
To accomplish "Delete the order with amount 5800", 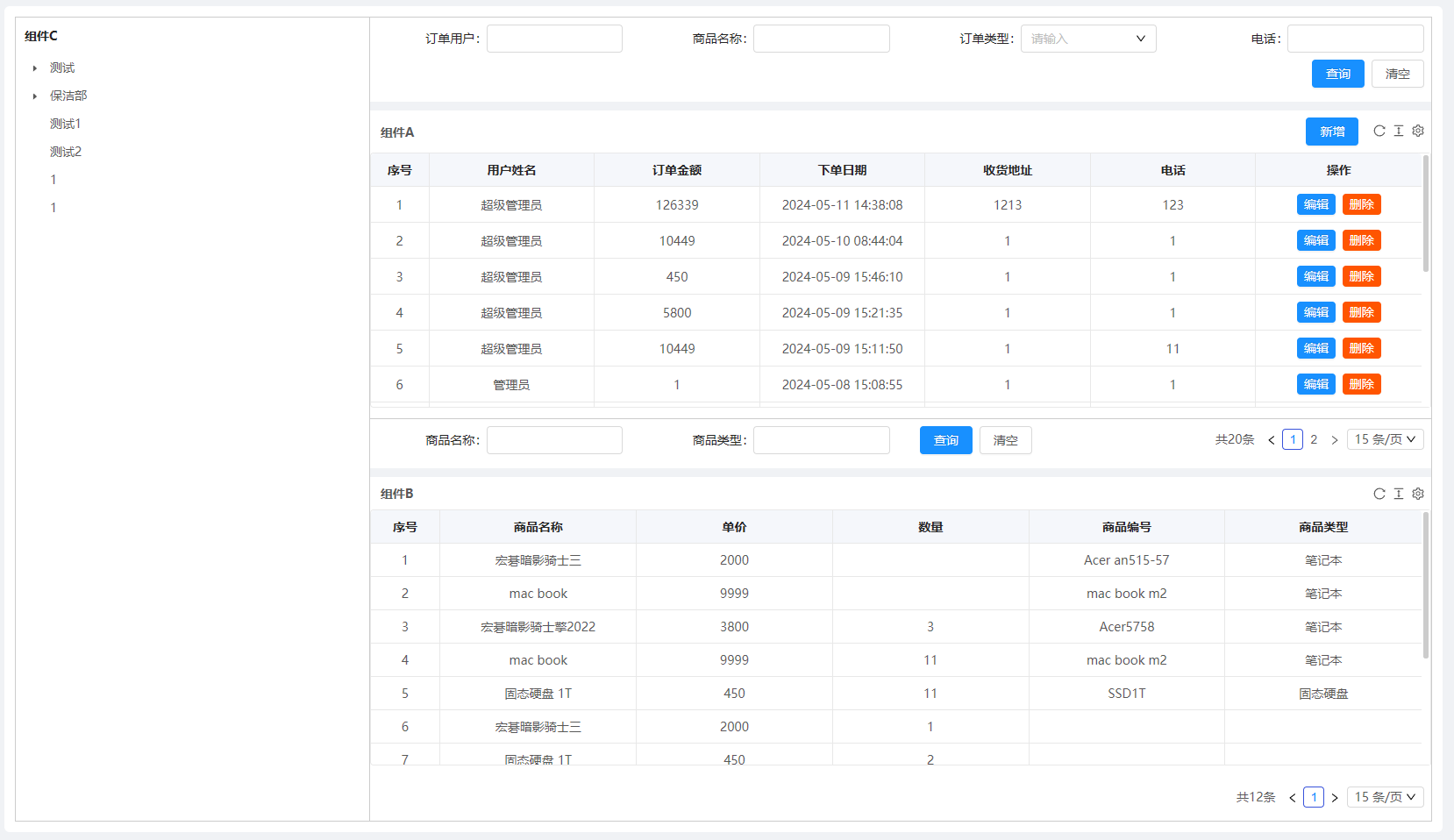I will 1361,312.
